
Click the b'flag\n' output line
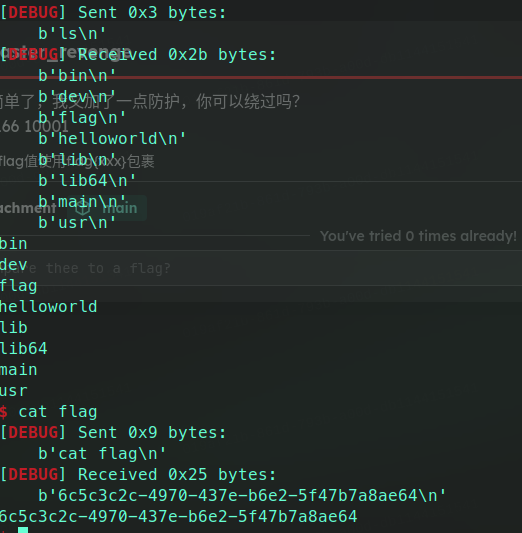(x=82, y=118)
